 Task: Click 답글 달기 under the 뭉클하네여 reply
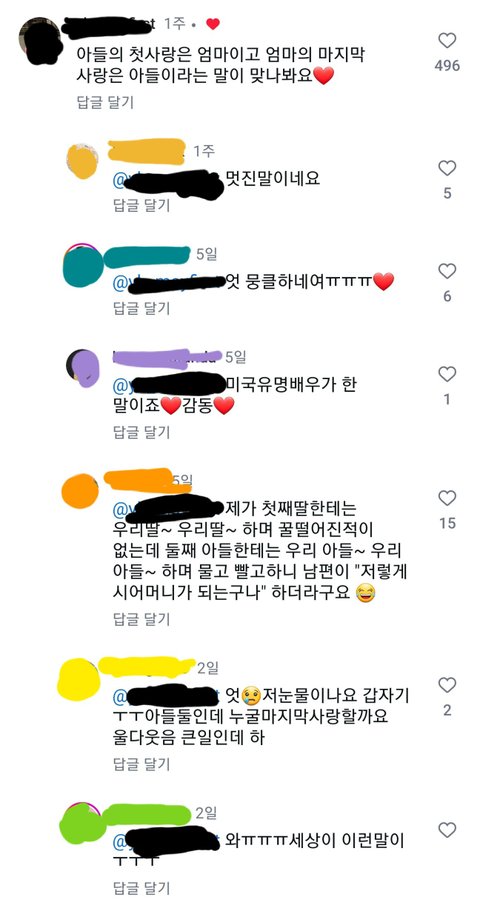coord(141,308)
